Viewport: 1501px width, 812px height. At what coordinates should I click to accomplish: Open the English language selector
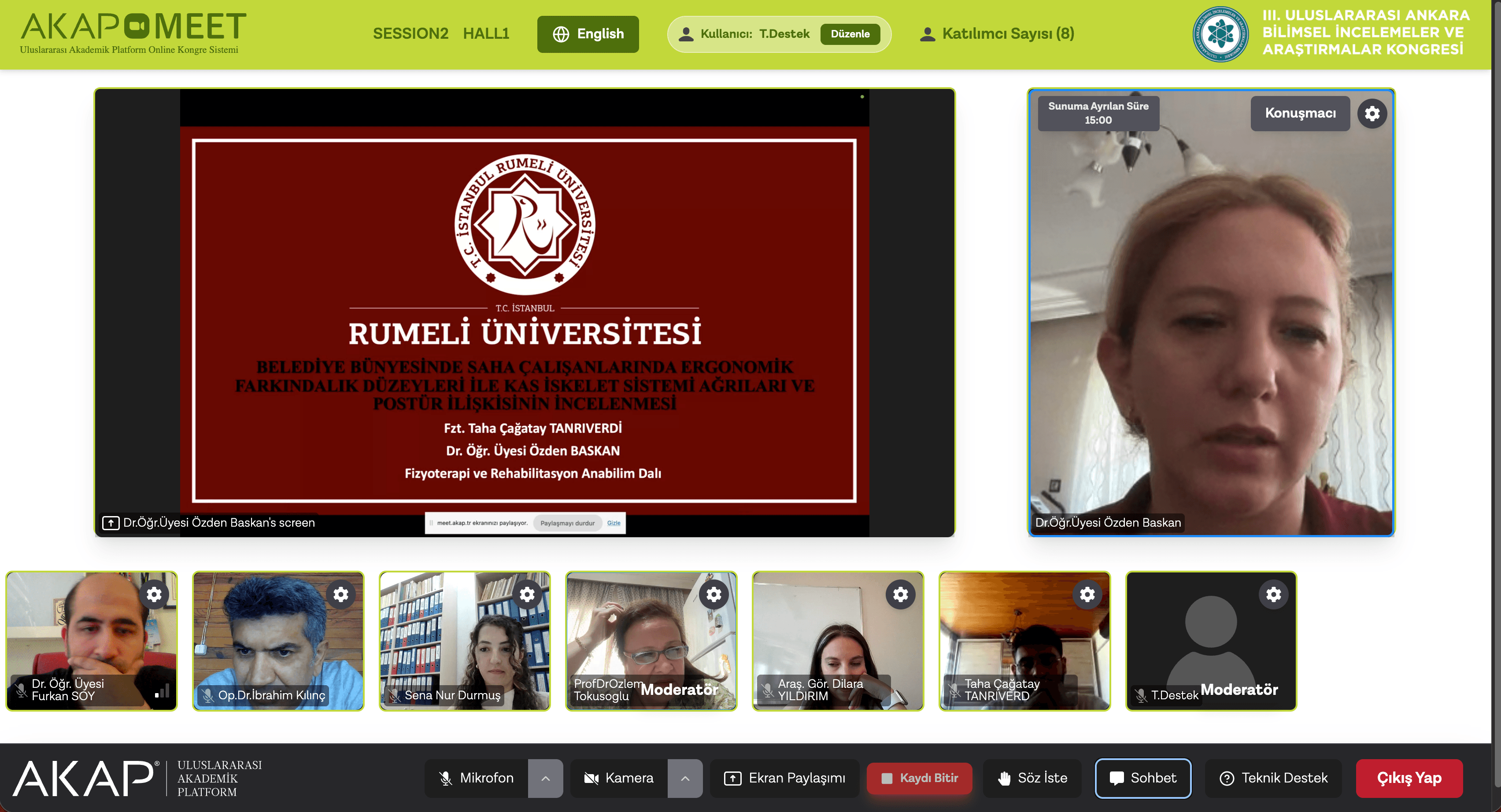588,34
